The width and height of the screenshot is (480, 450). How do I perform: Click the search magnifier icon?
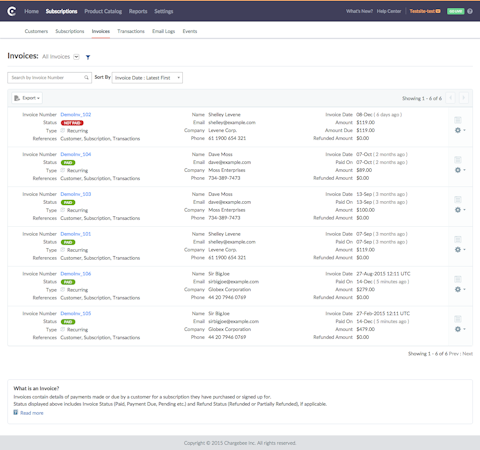86,78
